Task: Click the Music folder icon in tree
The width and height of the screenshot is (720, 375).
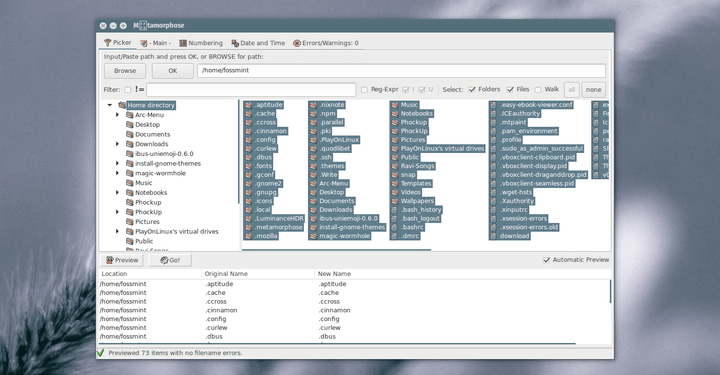Action: [x=129, y=183]
